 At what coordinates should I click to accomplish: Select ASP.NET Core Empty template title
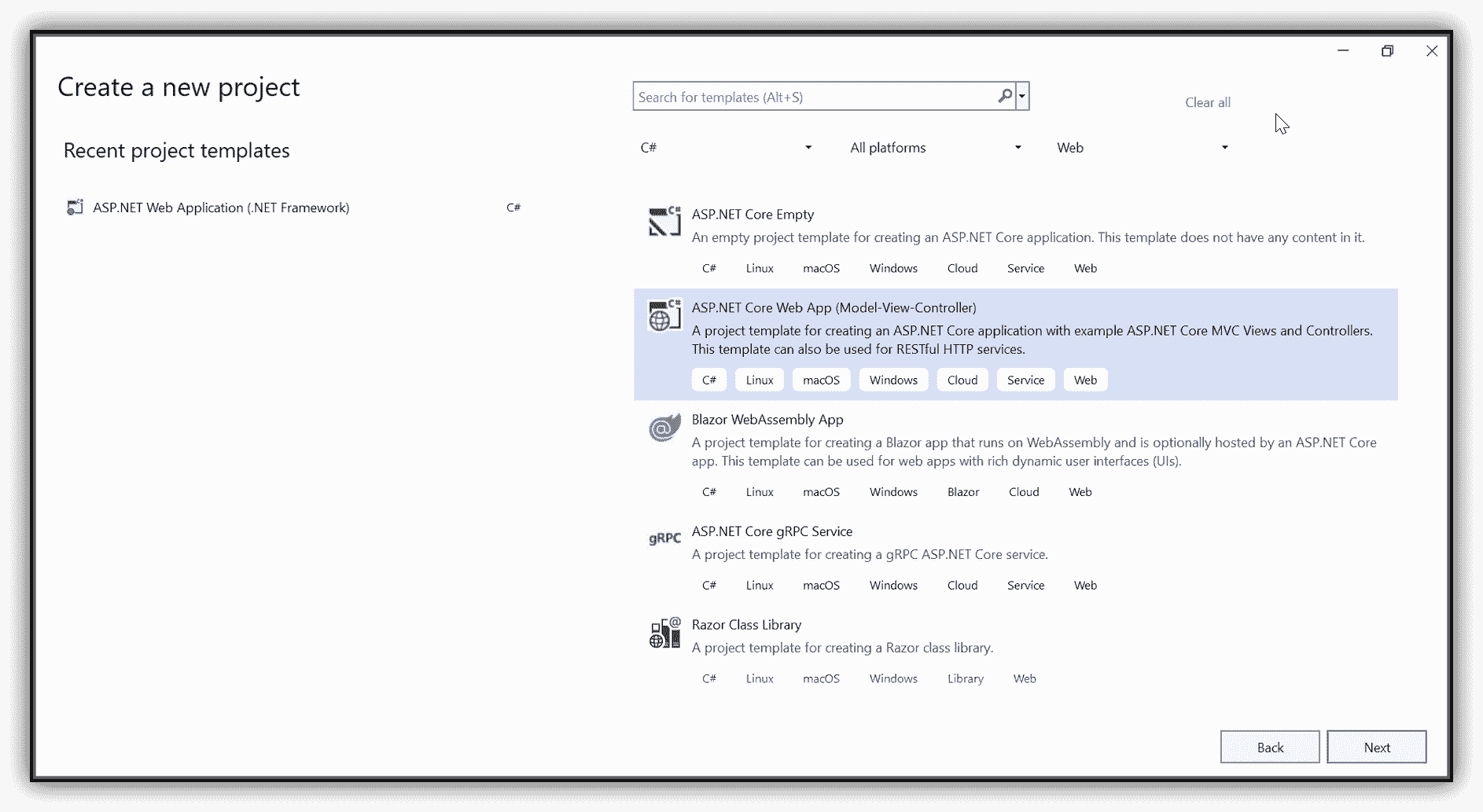pos(753,215)
